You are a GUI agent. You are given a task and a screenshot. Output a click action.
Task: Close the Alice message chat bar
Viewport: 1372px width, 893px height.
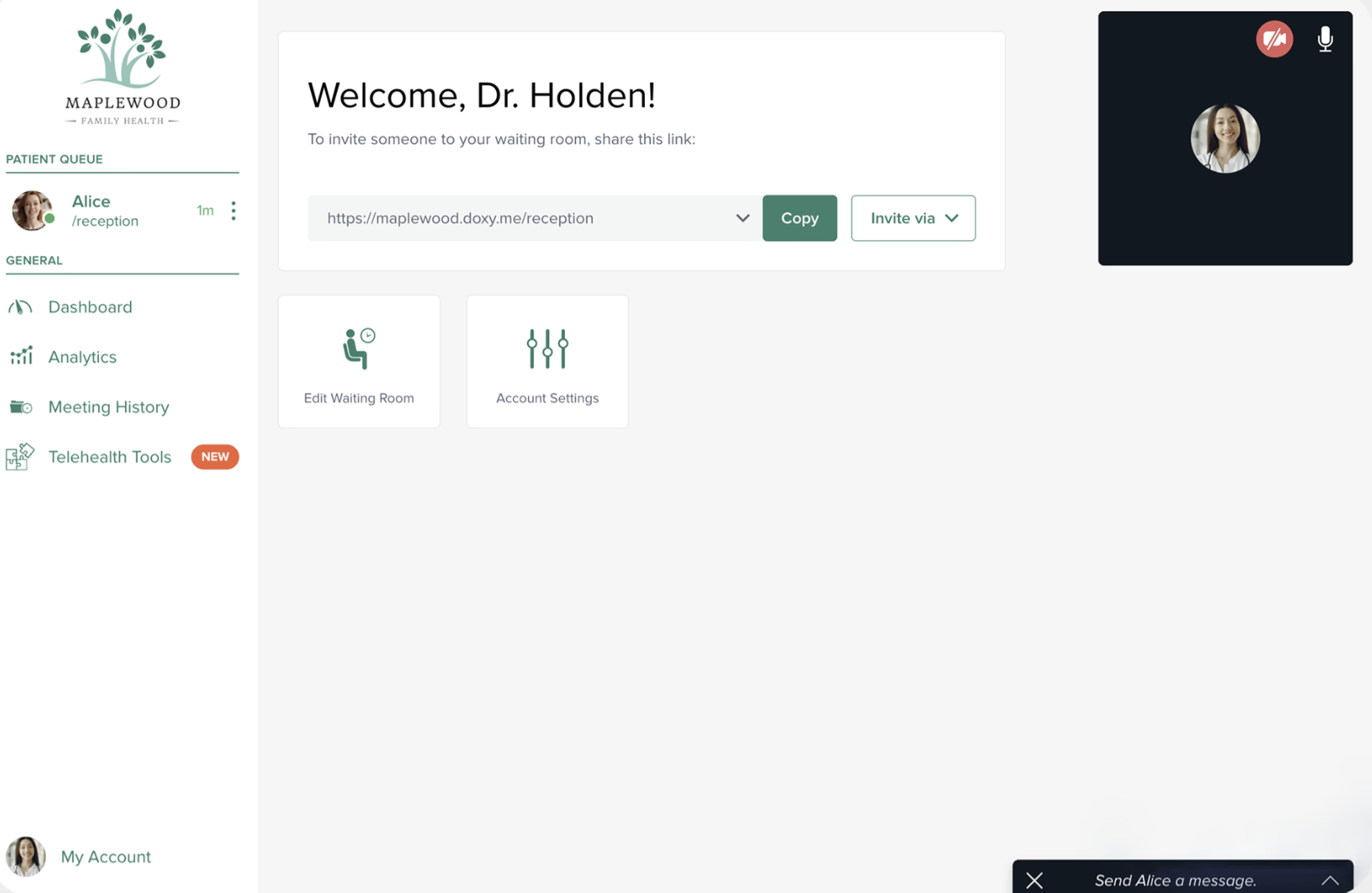click(x=1034, y=880)
